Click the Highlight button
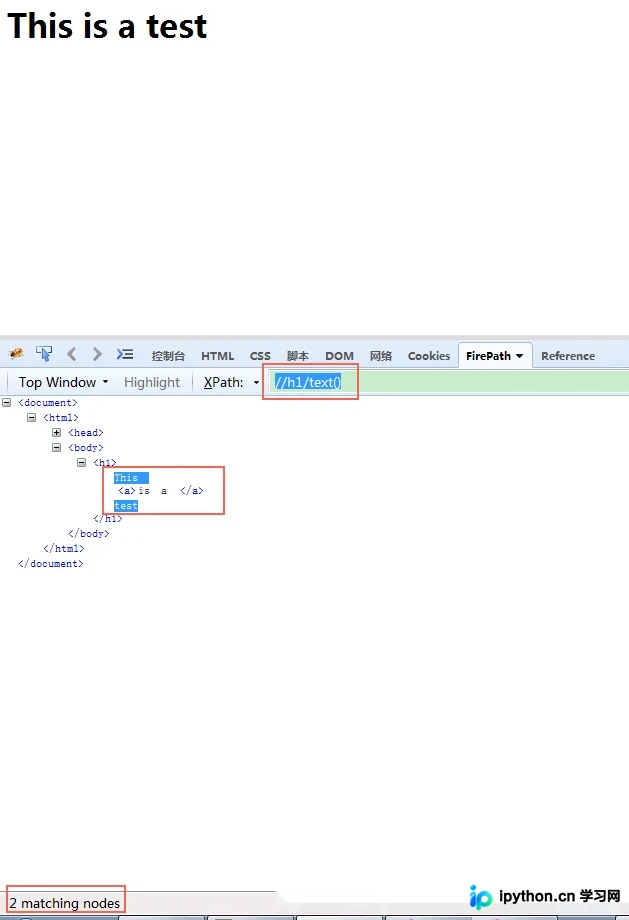 [x=152, y=382]
